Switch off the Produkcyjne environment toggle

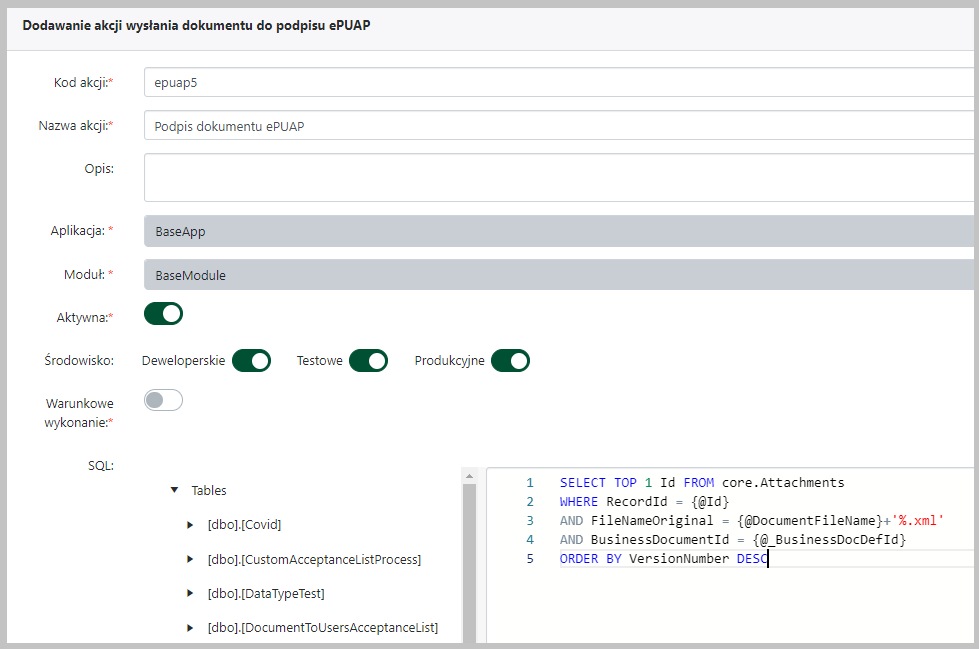509,360
